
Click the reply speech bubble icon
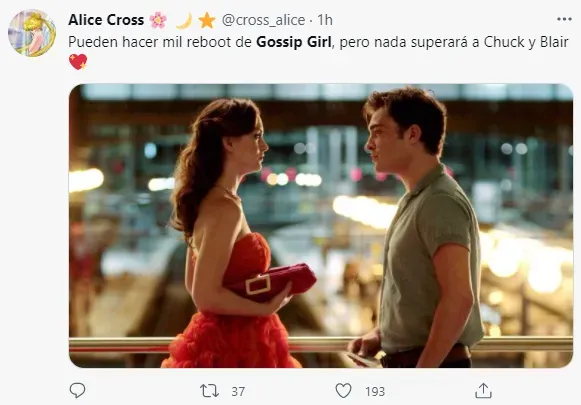pyautogui.click(x=77, y=390)
